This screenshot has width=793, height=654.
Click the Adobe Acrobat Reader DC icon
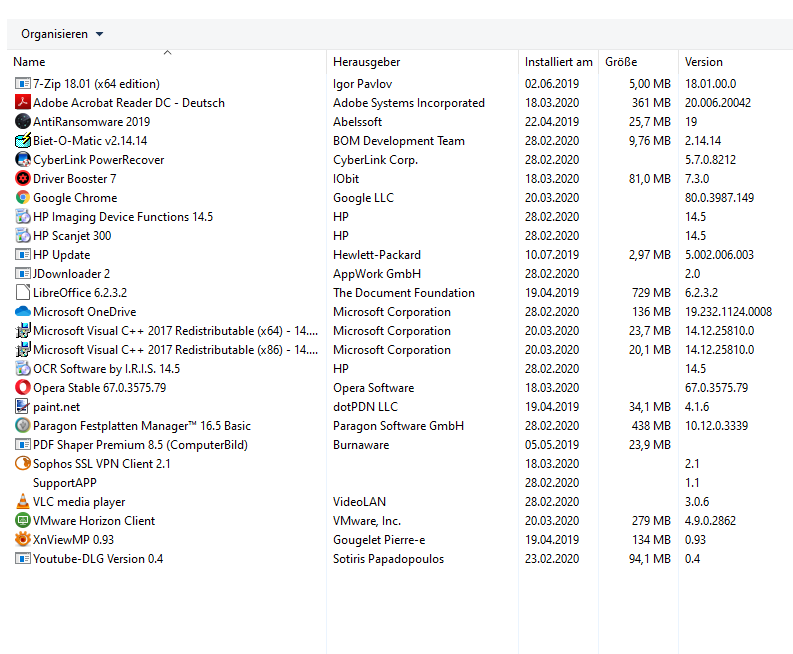coord(23,103)
